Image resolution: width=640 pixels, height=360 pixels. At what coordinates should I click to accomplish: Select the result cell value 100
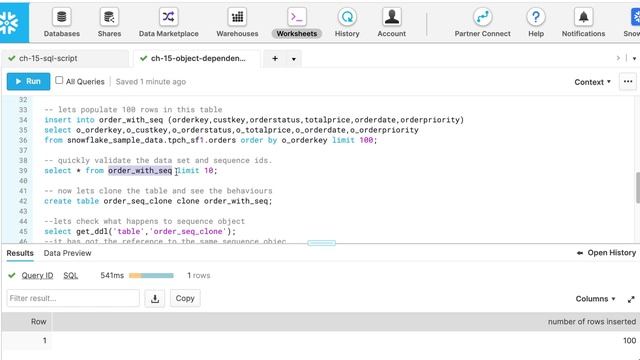(629, 340)
